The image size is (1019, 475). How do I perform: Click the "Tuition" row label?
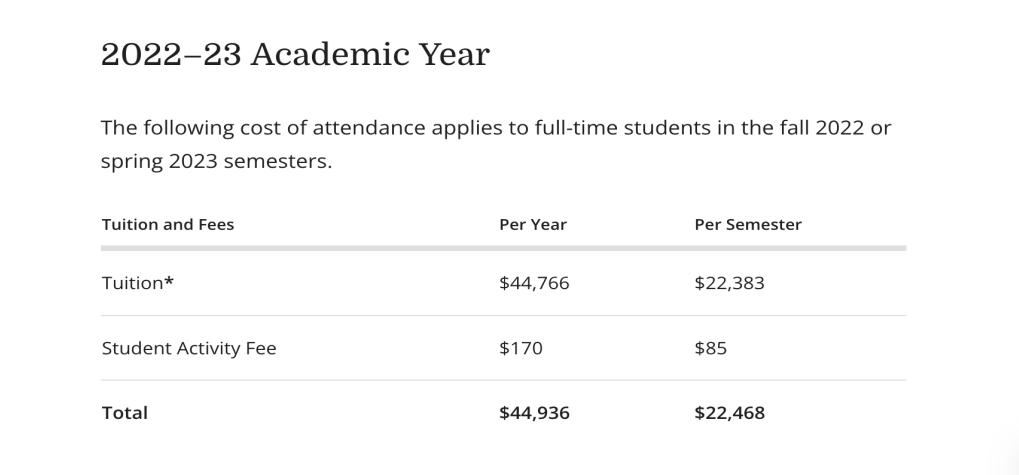click(x=131, y=283)
